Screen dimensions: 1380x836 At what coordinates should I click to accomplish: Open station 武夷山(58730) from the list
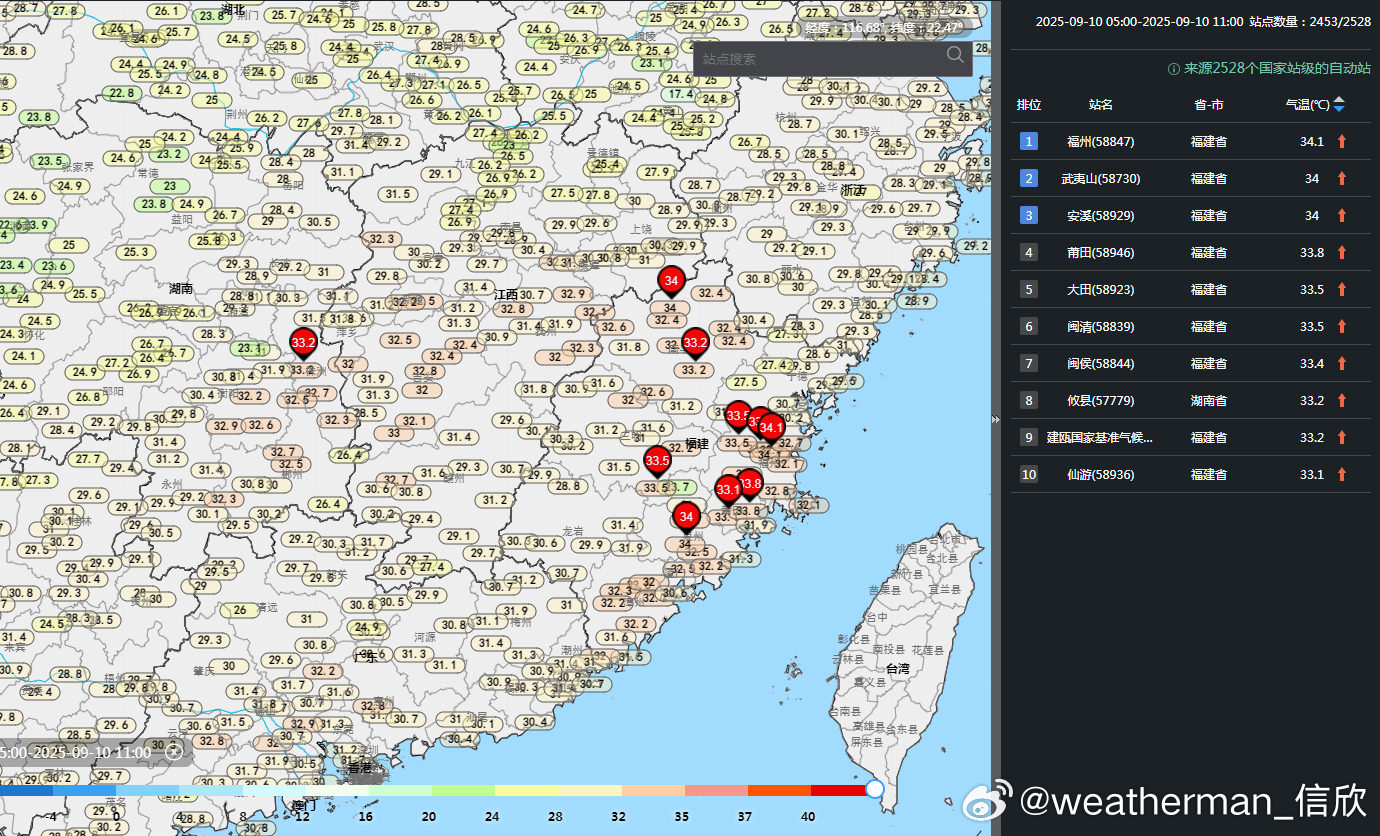pos(1101,178)
